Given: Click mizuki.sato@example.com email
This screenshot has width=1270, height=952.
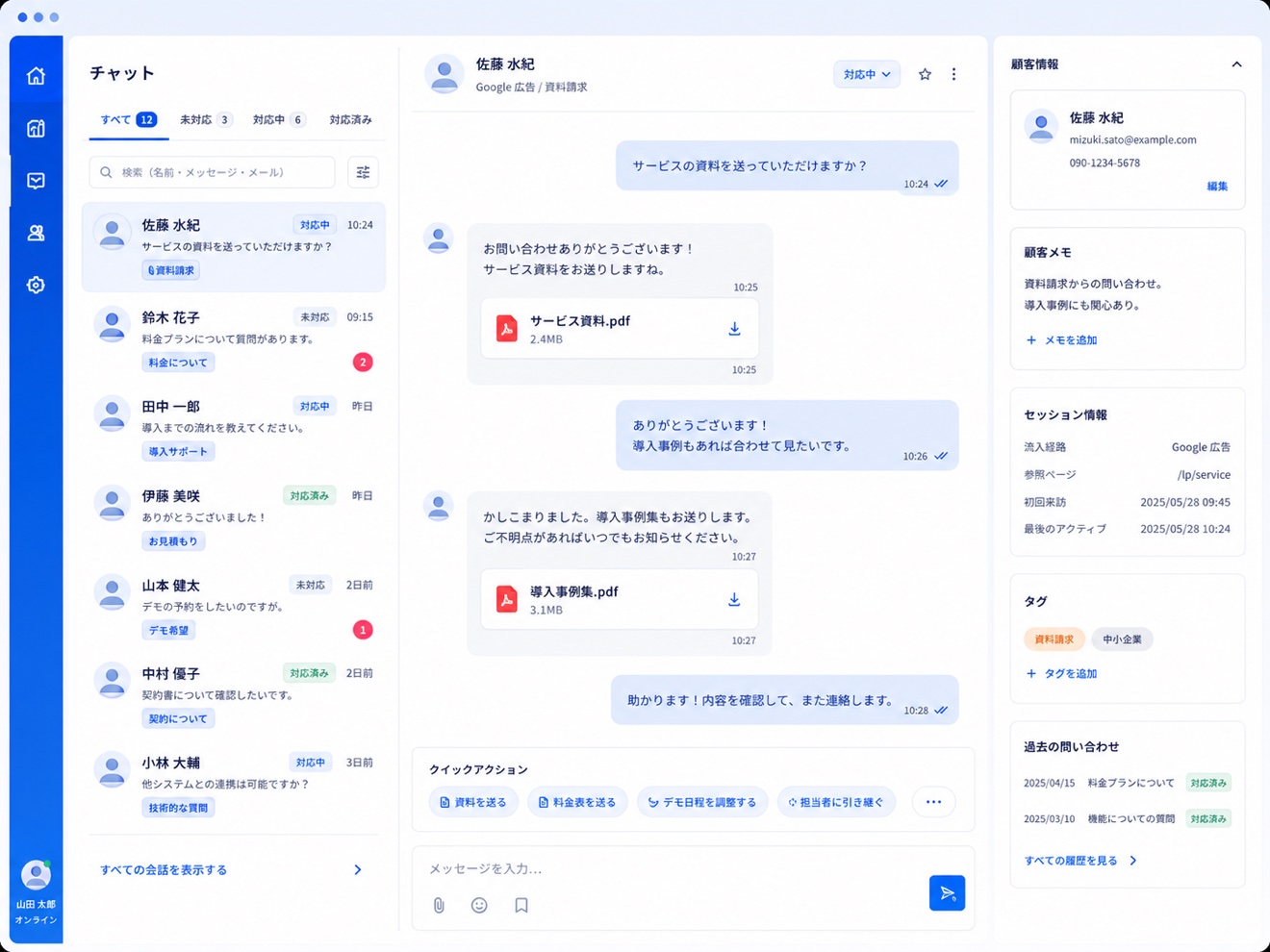Looking at the screenshot, I should coord(1132,139).
